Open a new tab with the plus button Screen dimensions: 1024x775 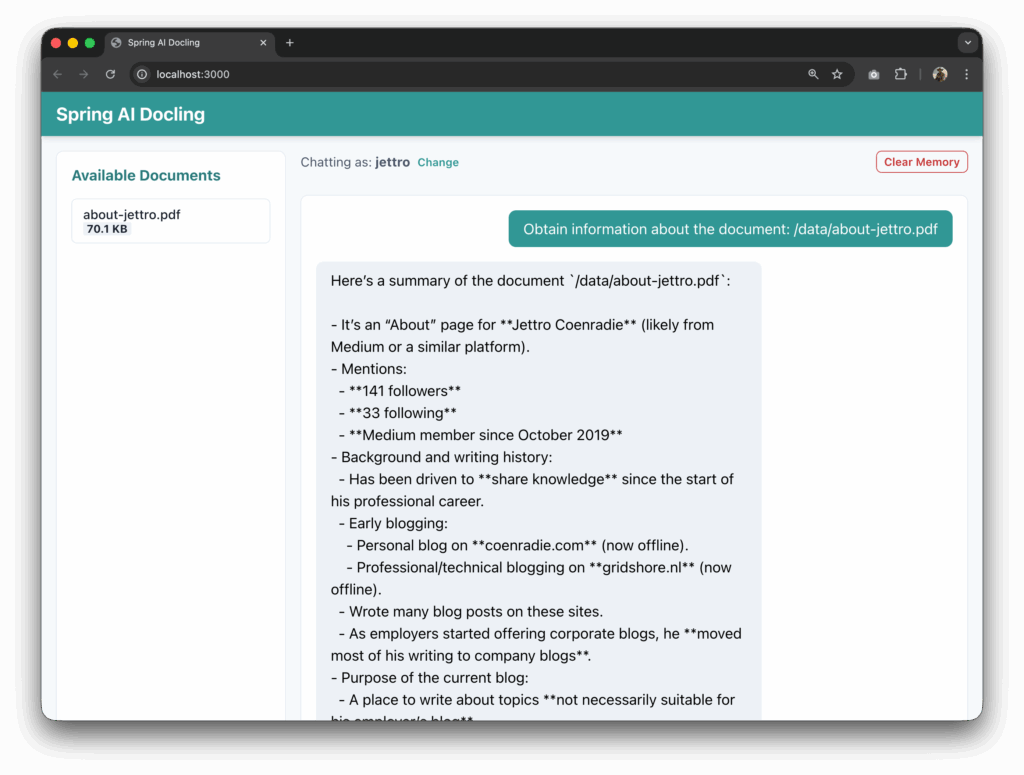pos(290,42)
